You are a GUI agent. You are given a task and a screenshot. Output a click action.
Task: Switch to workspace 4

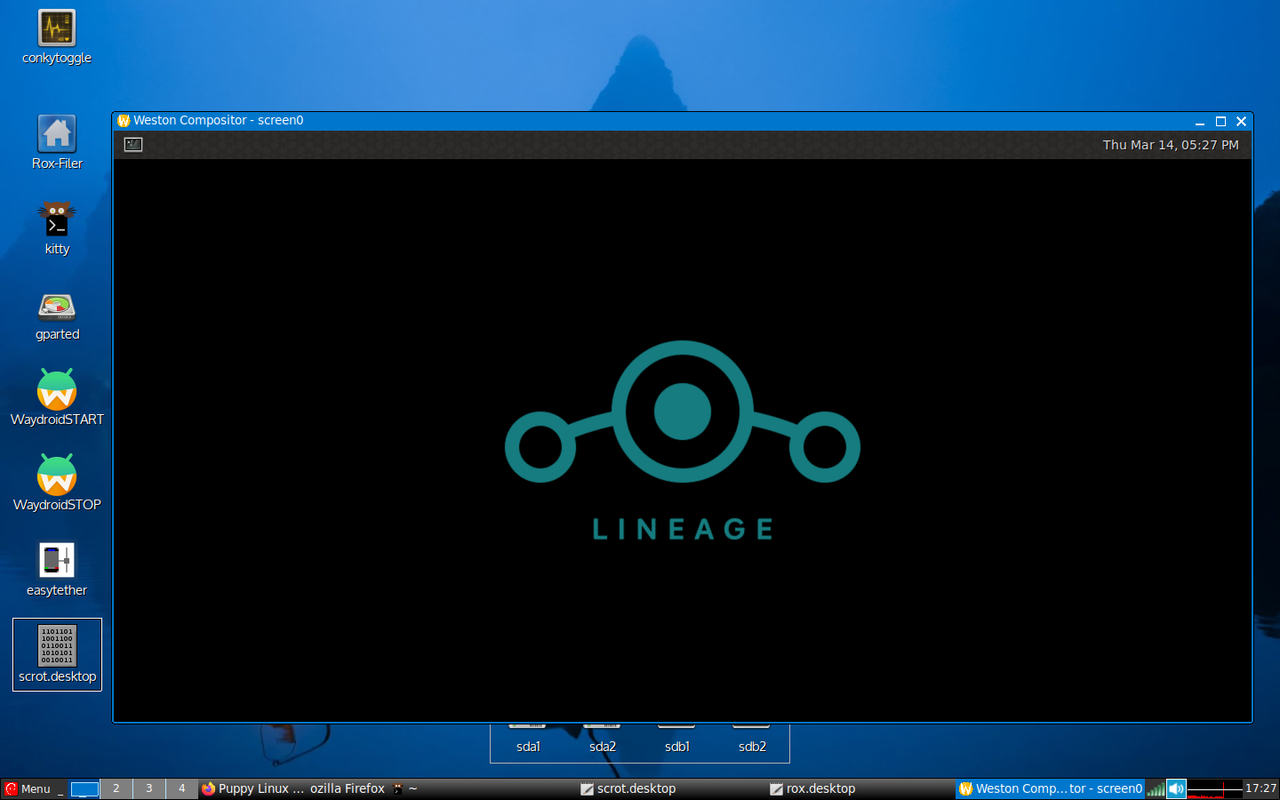(x=181, y=789)
